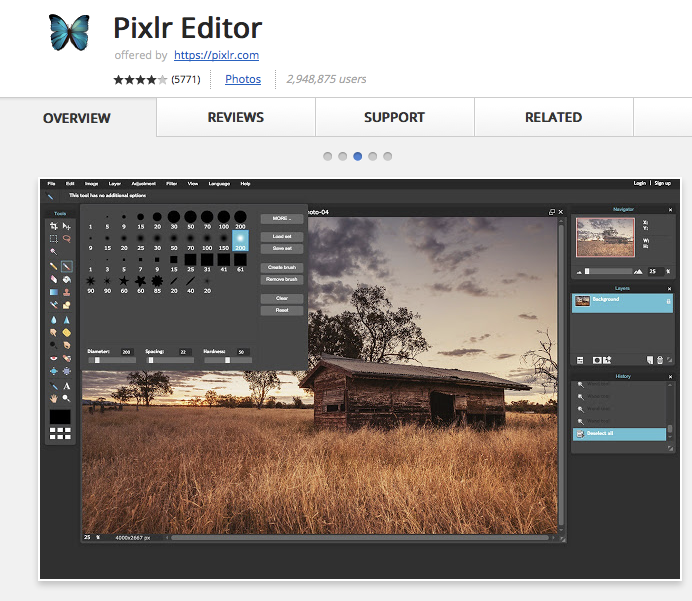Select the Magic Wand tool
Screen dimensions: 692x601
coord(54,252)
